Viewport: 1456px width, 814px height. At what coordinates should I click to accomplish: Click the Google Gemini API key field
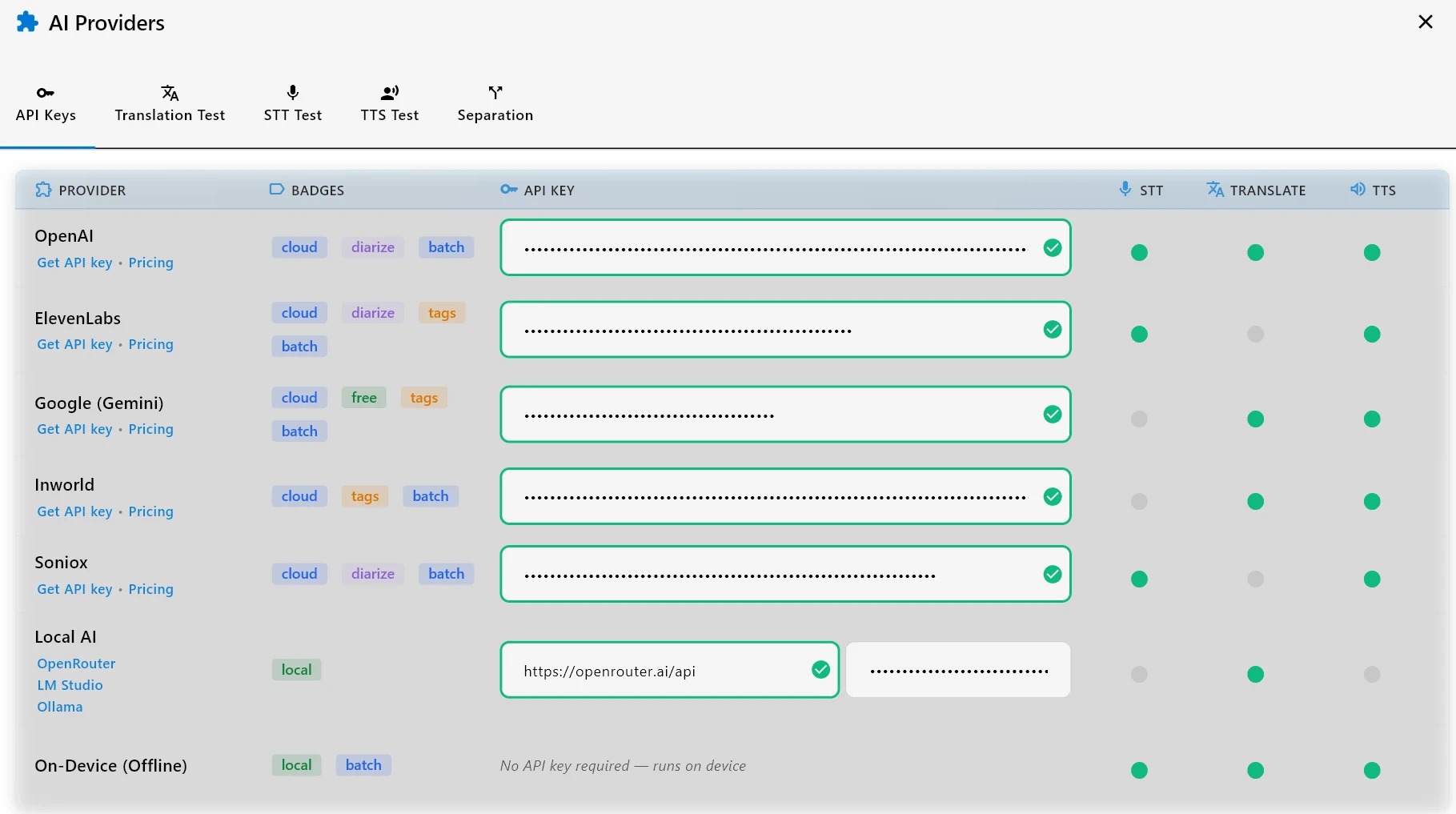tap(785, 415)
